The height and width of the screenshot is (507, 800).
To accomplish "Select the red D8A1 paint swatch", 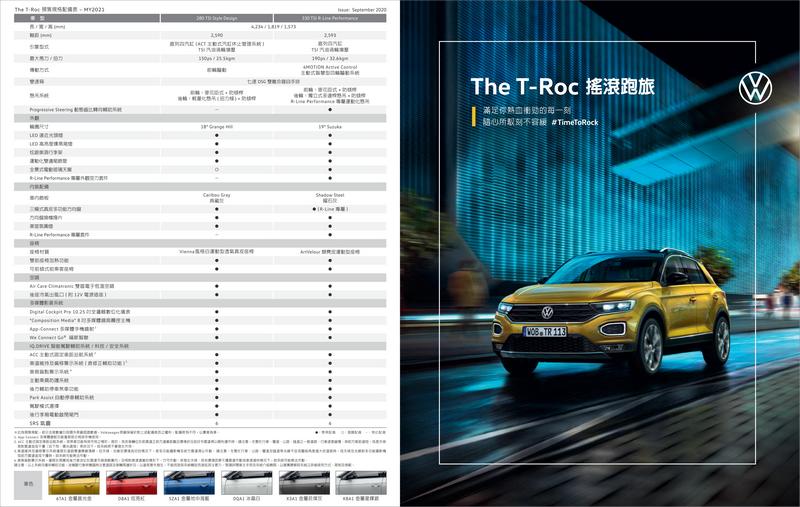I will [132, 483].
